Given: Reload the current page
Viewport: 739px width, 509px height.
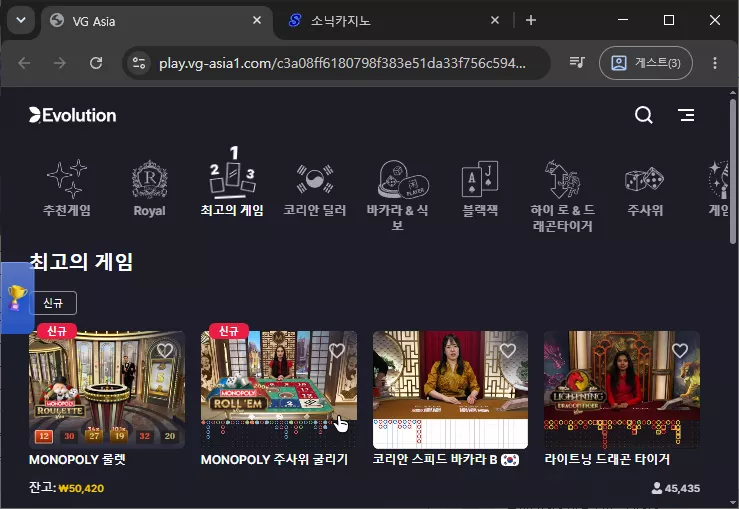Looking at the screenshot, I should pyautogui.click(x=96, y=63).
